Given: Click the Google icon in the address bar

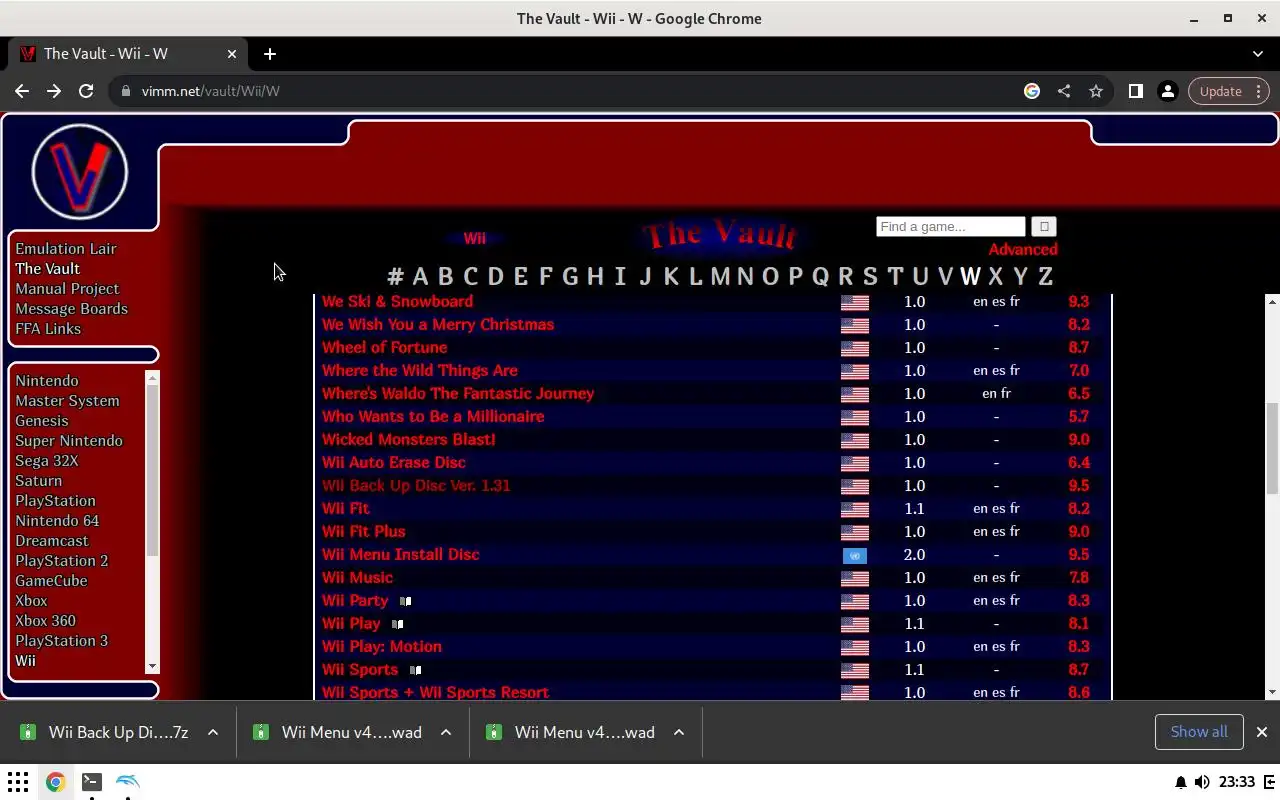Looking at the screenshot, I should tap(1032, 91).
